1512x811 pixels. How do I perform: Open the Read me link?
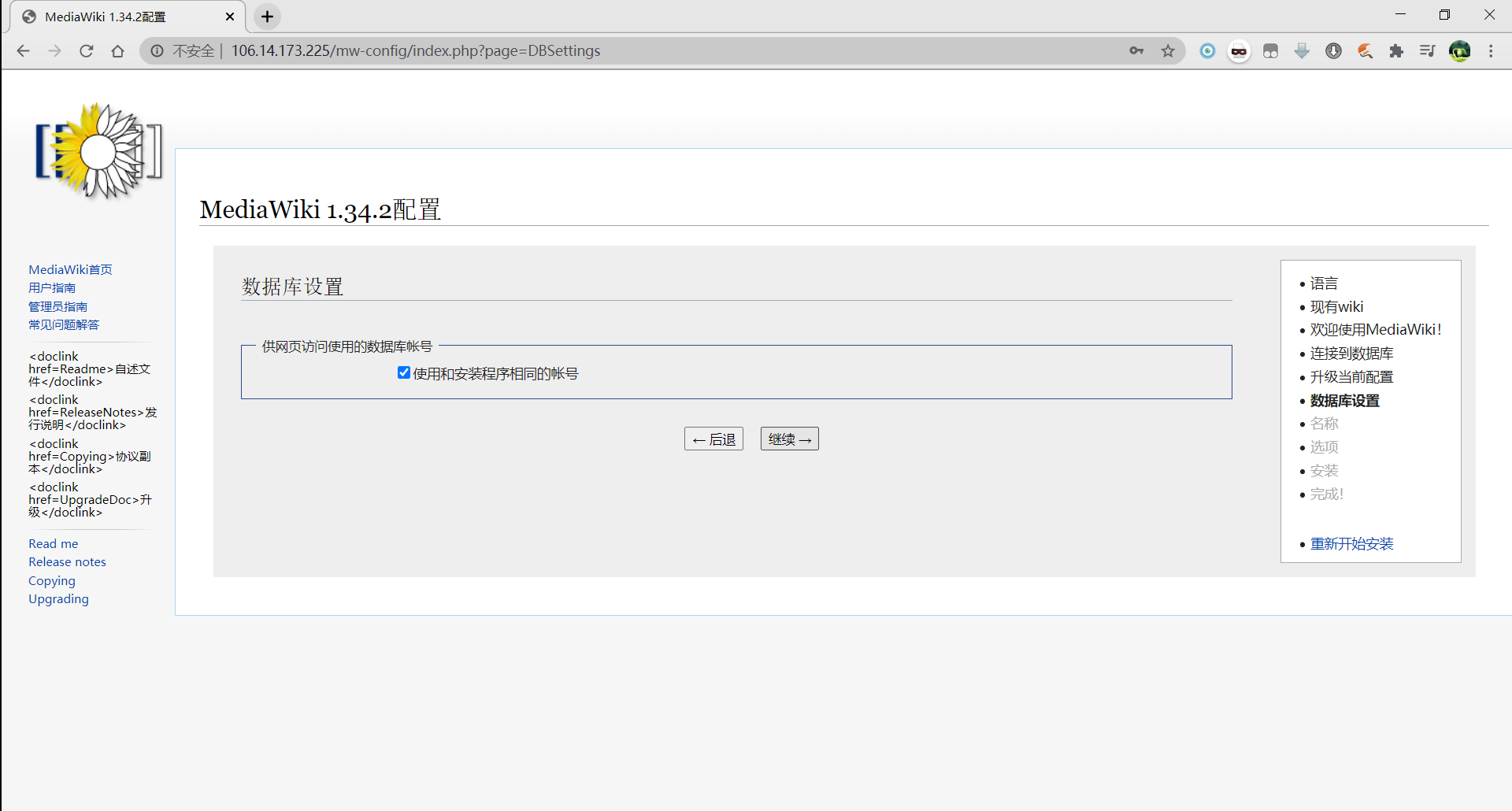pos(54,543)
